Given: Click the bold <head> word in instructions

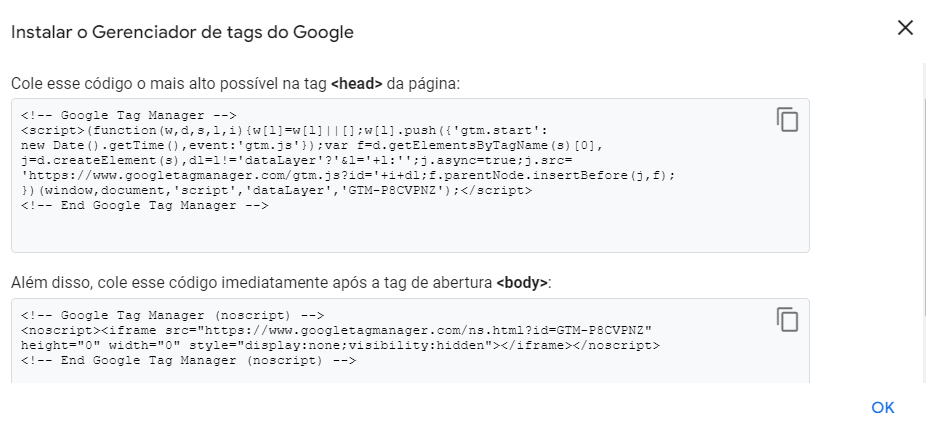Looking at the screenshot, I should click(x=357, y=84).
